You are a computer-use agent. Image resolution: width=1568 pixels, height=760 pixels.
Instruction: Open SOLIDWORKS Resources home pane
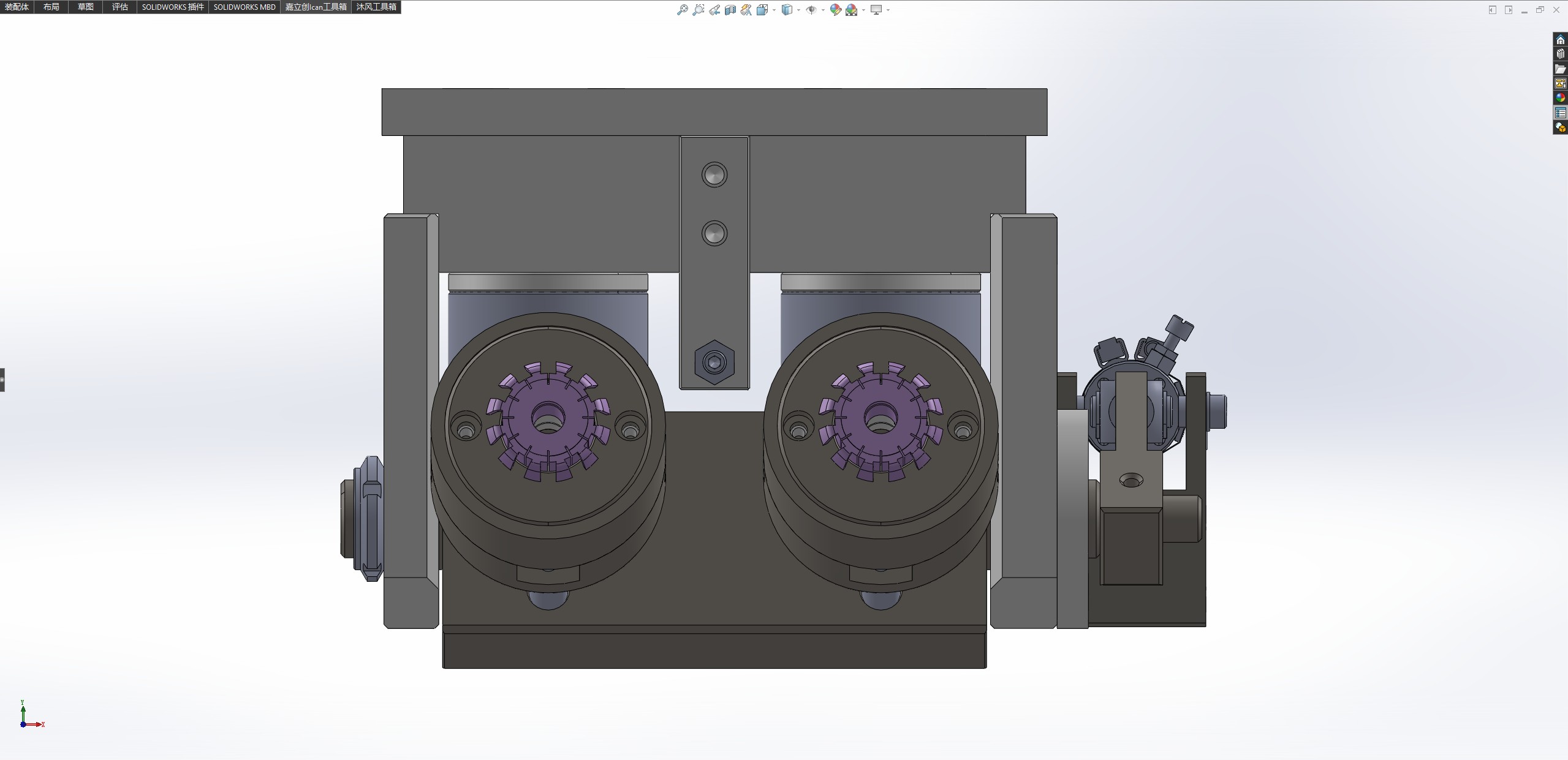(x=1561, y=40)
